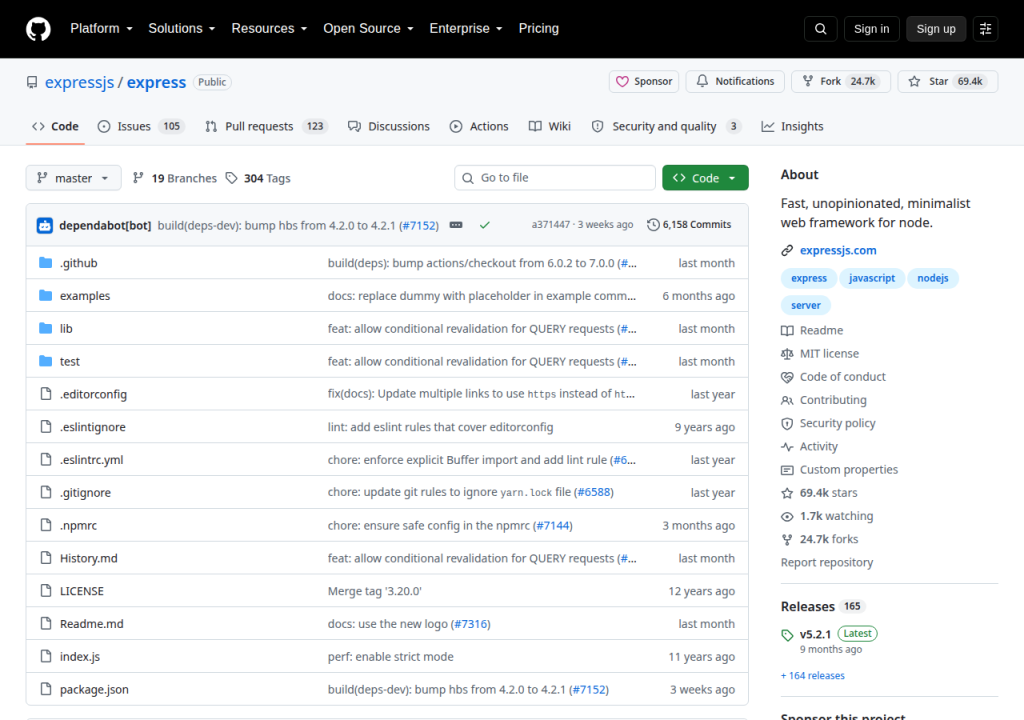This screenshot has width=1024, height=720.
Task: Click the Go to file search field
Action: (x=554, y=178)
